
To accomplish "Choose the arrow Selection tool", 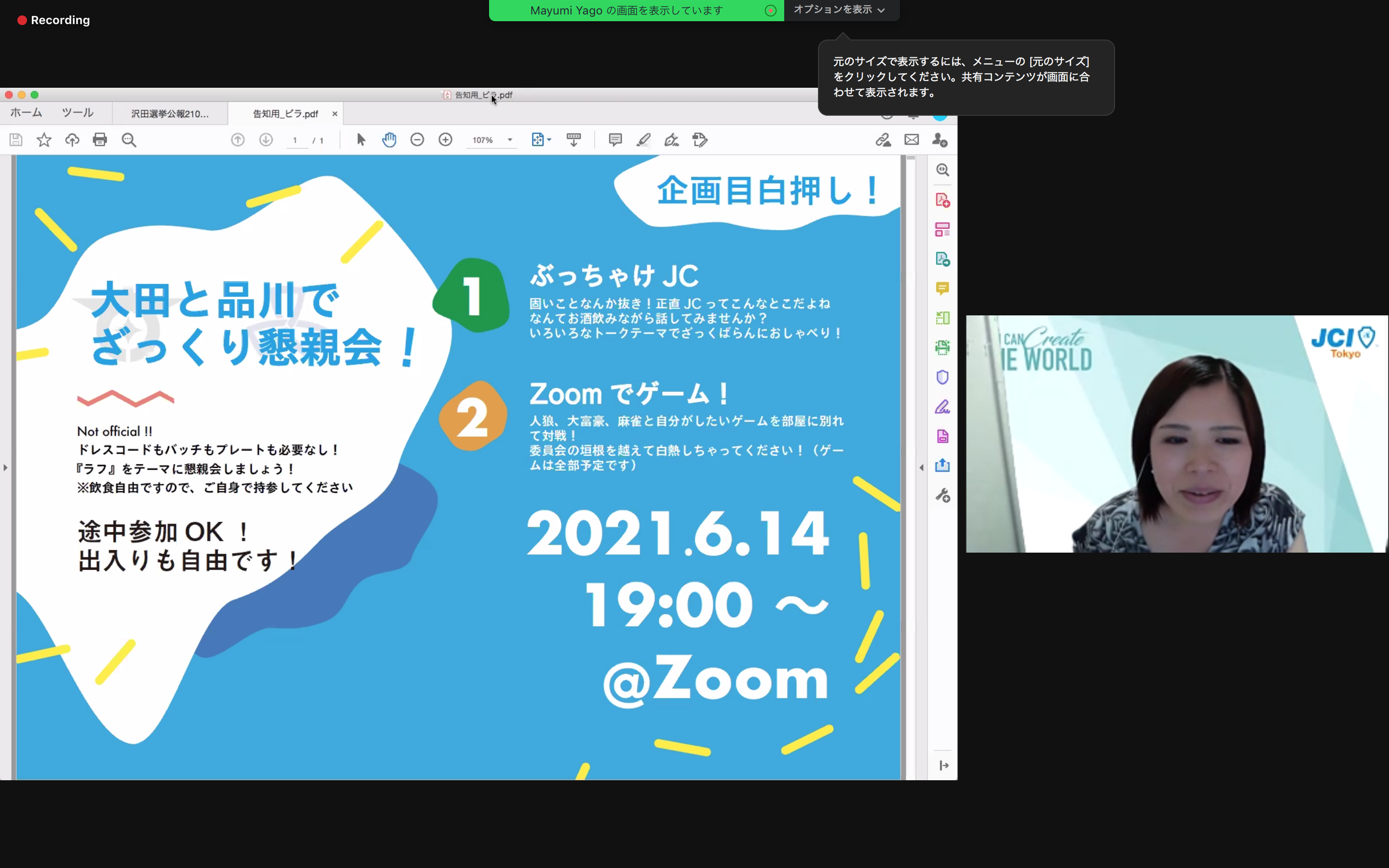I will (361, 139).
